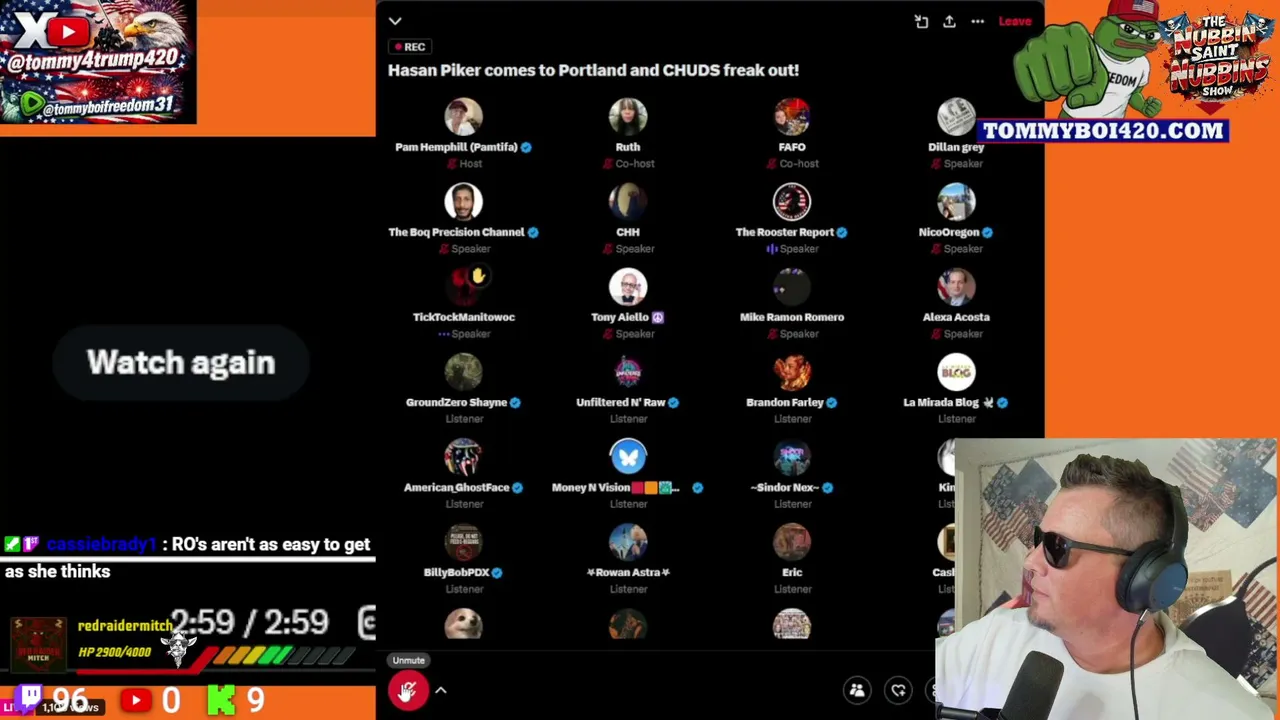Collapse the Space with the top-left chevron
The width and height of the screenshot is (1280, 720).
[x=395, y=21]
